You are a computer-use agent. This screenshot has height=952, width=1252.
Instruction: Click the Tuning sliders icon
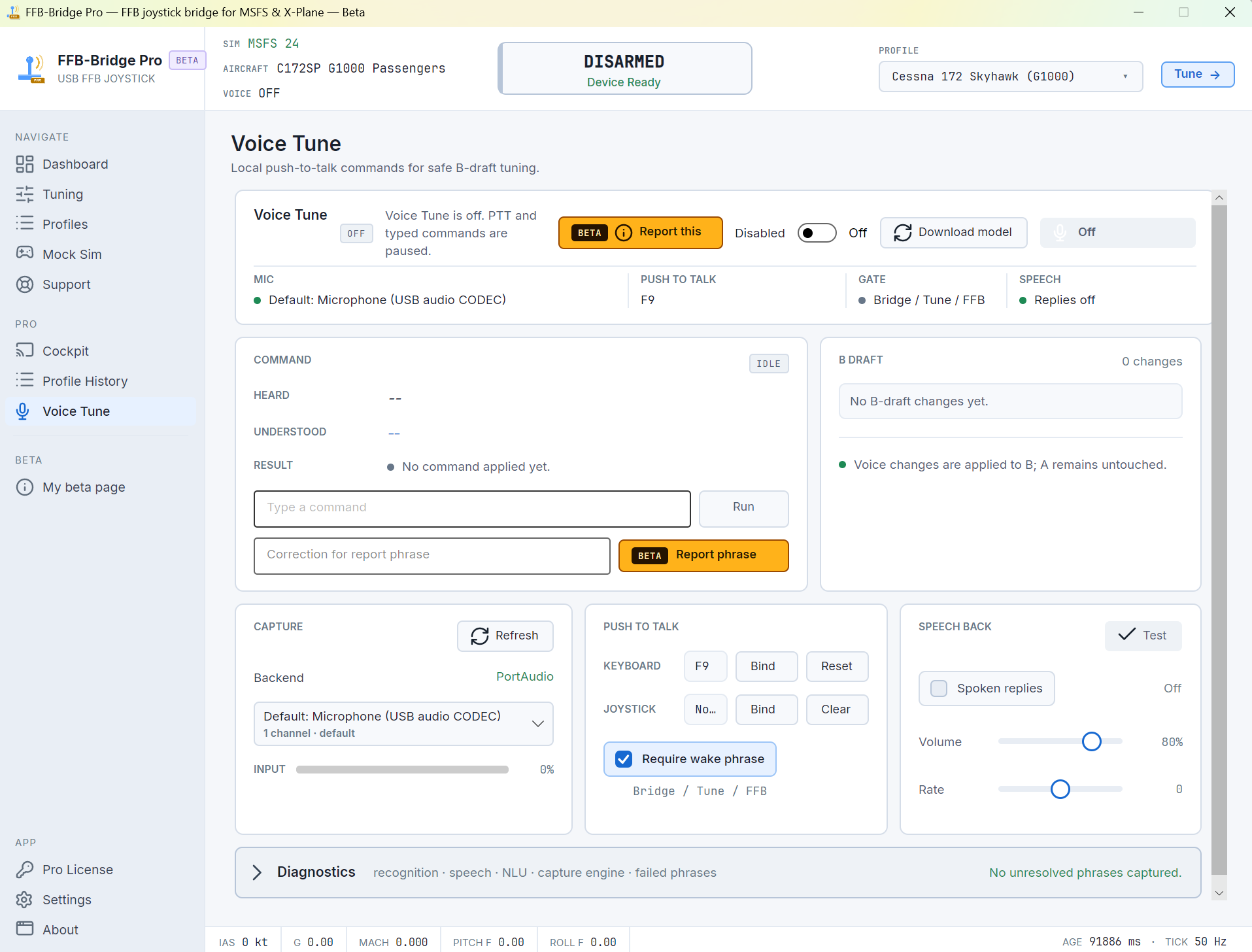25,194
